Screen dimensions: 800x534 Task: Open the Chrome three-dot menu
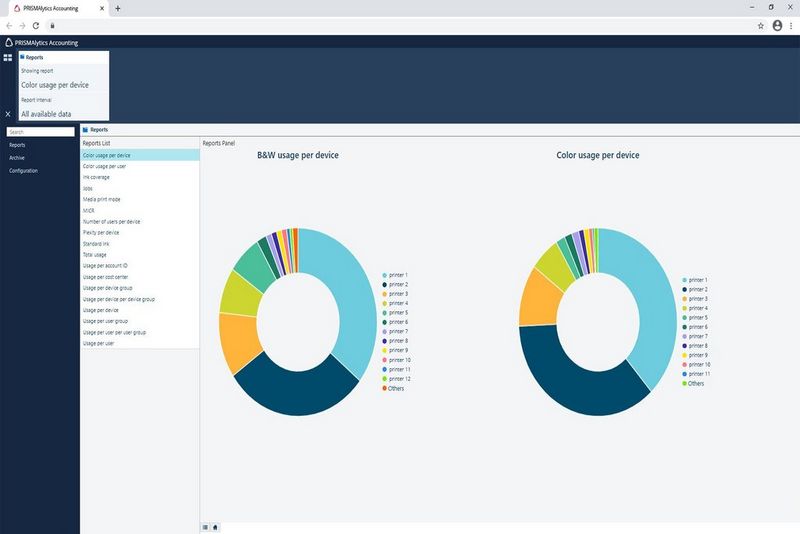coord(790,25)
